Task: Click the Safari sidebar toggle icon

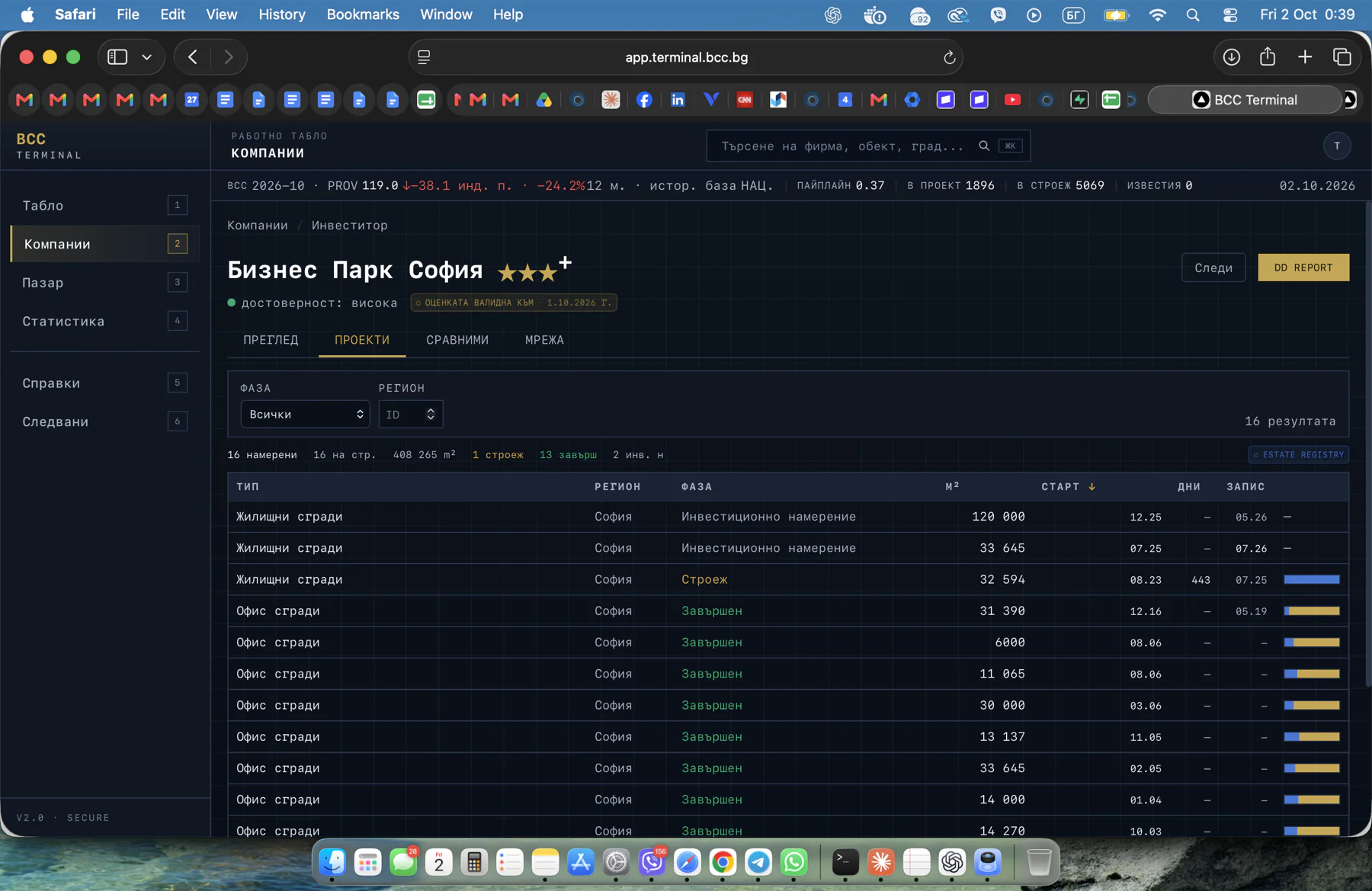Action: pos(117,57)
